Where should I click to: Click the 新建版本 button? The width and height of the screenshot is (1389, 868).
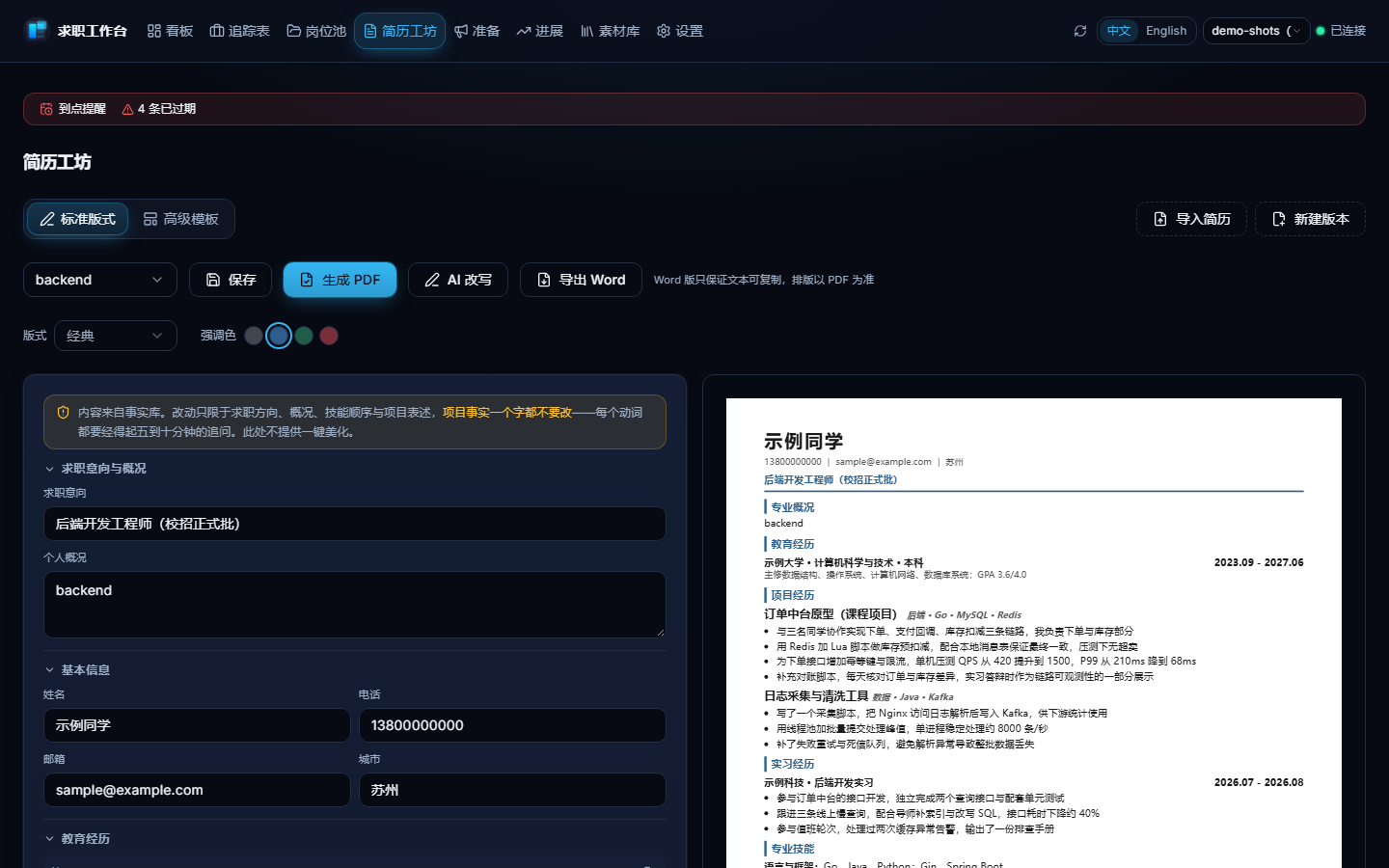(x=1310, y=219)
